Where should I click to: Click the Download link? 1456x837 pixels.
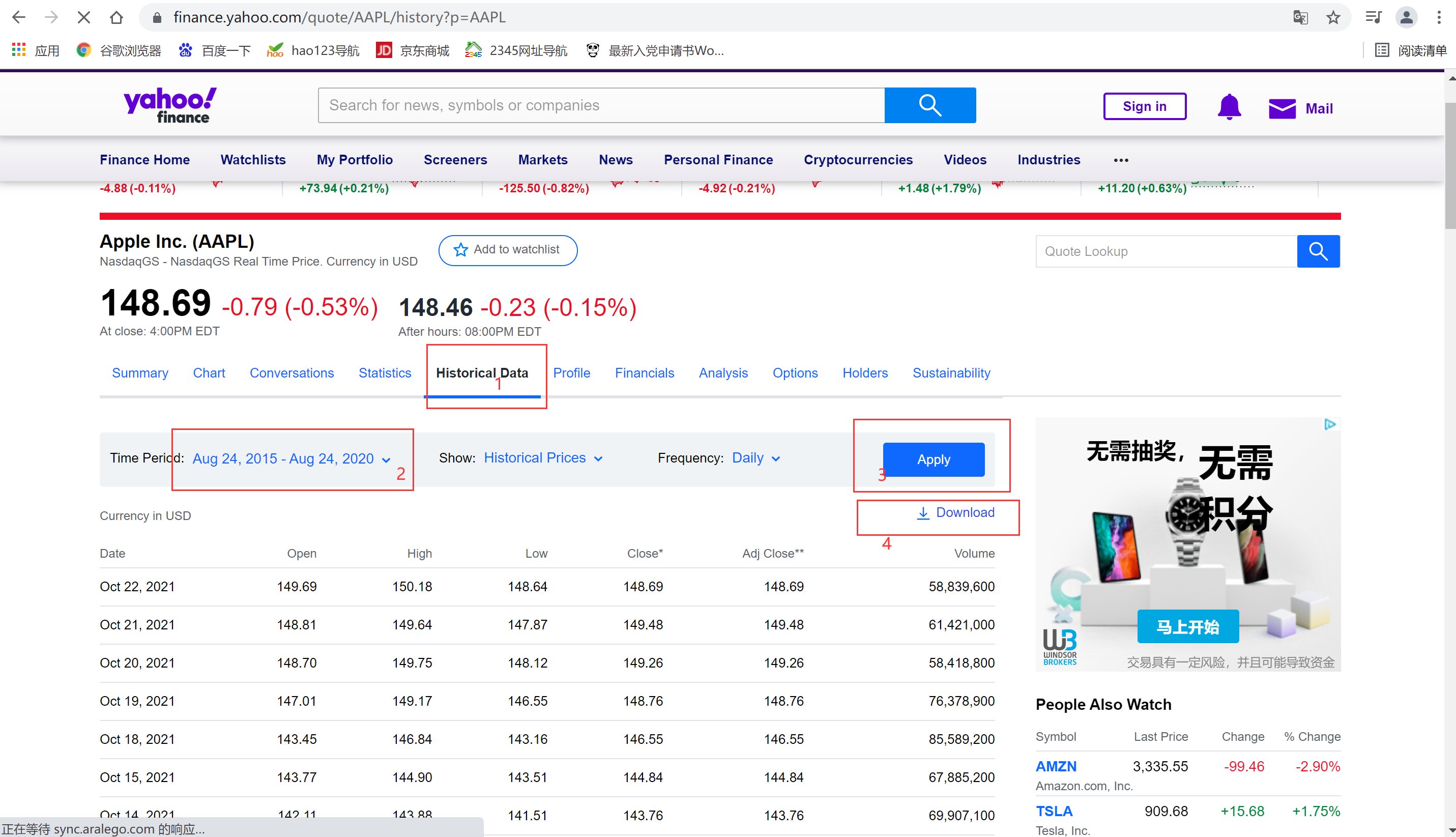pyautogui.click(x=955, y=513)
